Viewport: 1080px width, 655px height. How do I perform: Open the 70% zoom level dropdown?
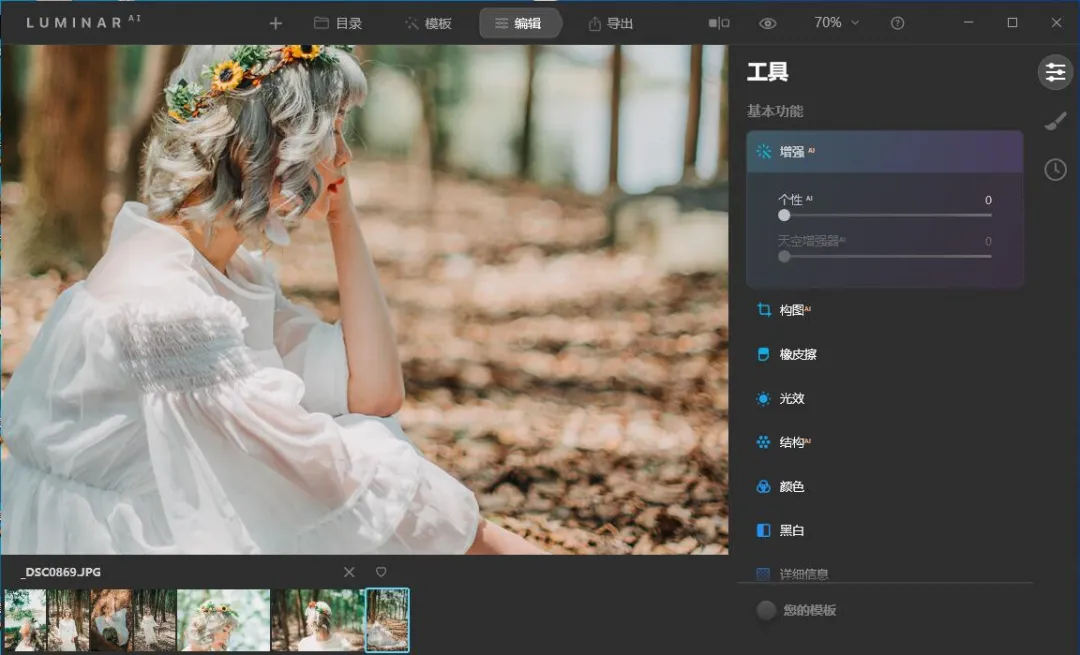coord(835,22)
